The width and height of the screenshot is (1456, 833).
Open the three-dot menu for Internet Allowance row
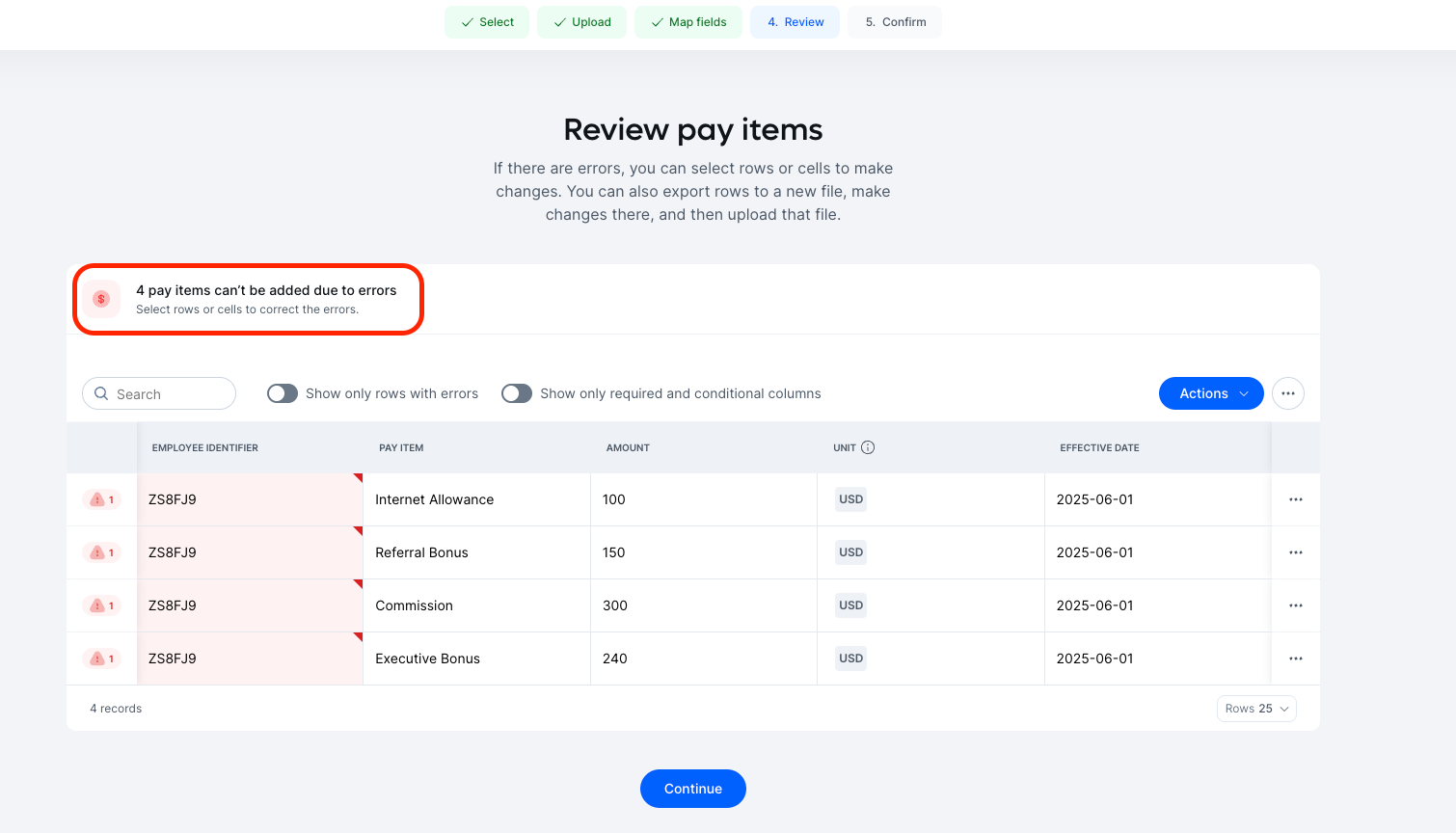point(1296,499)
